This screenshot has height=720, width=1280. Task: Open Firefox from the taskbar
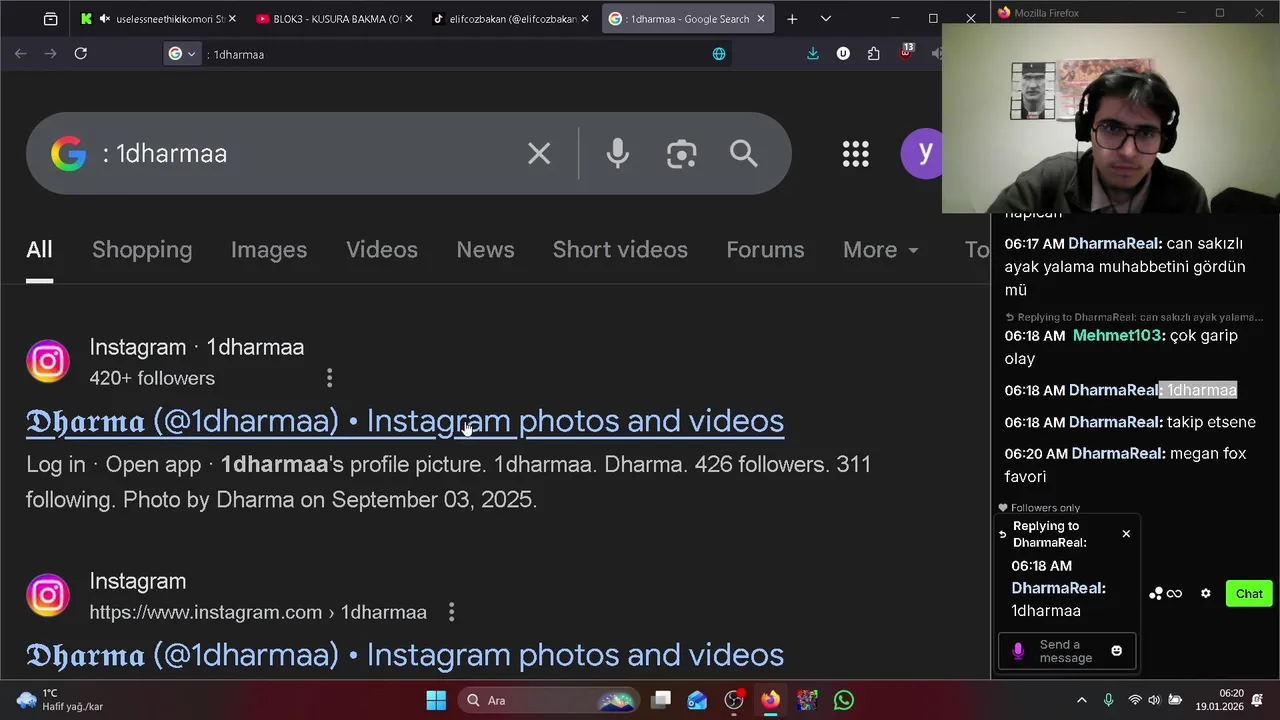point(770,700)
